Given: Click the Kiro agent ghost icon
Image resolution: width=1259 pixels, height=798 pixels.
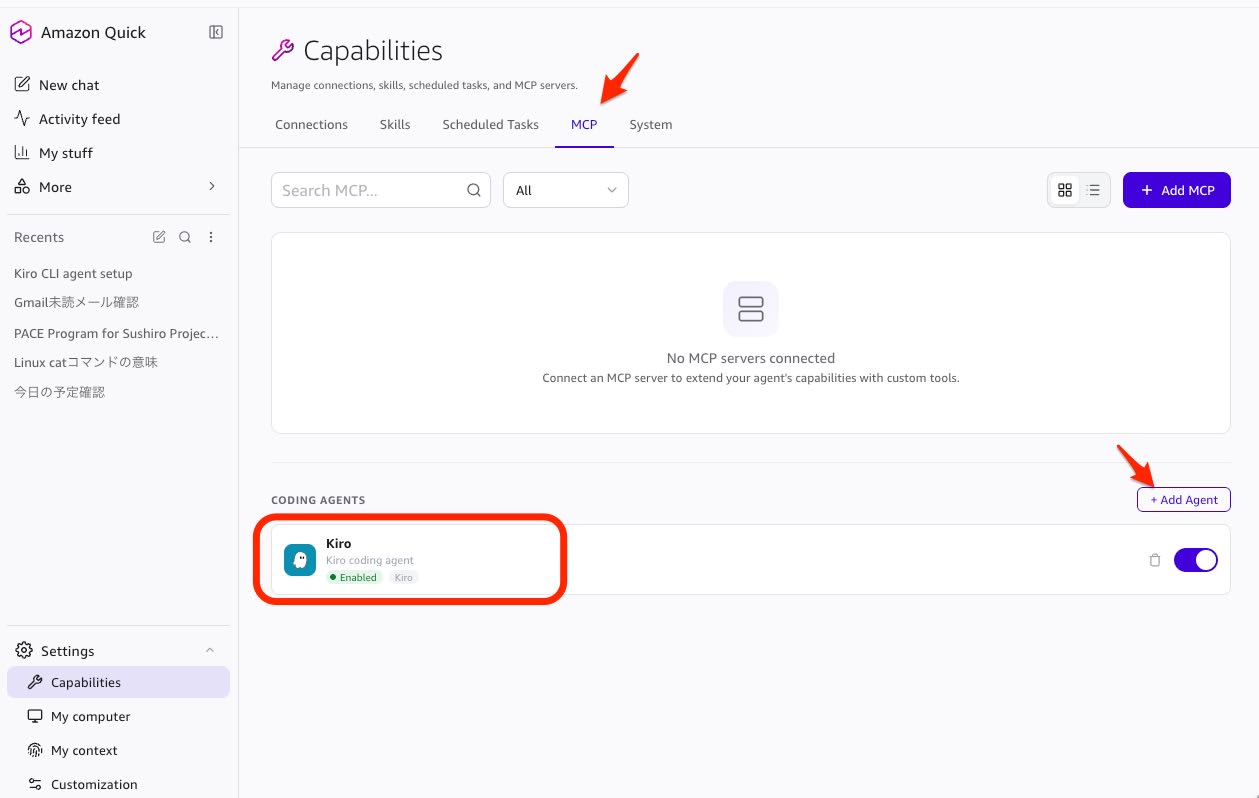Looking at the screenshot, I should 300,560.
